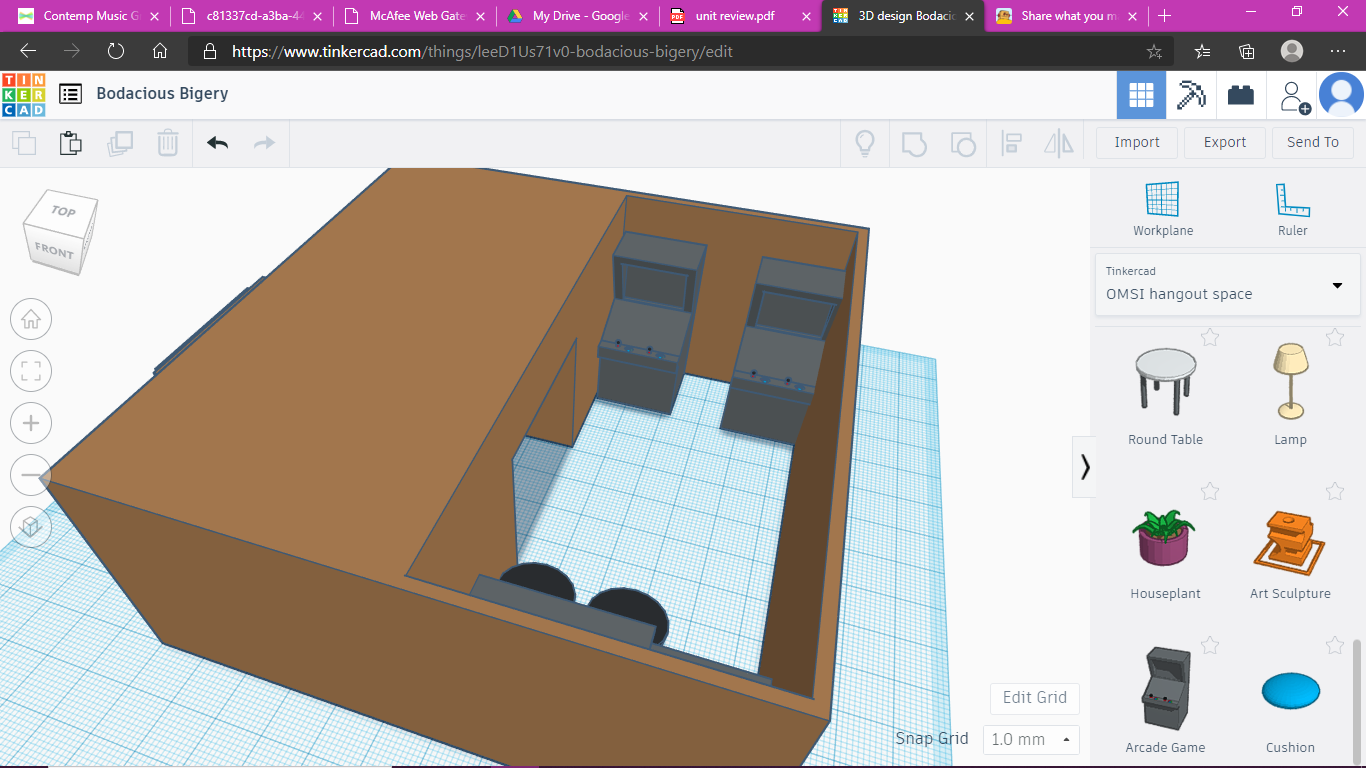Click the Group shapes icon
The height and width of the screenshot is (768, 1366).
[x=914, y=143]
